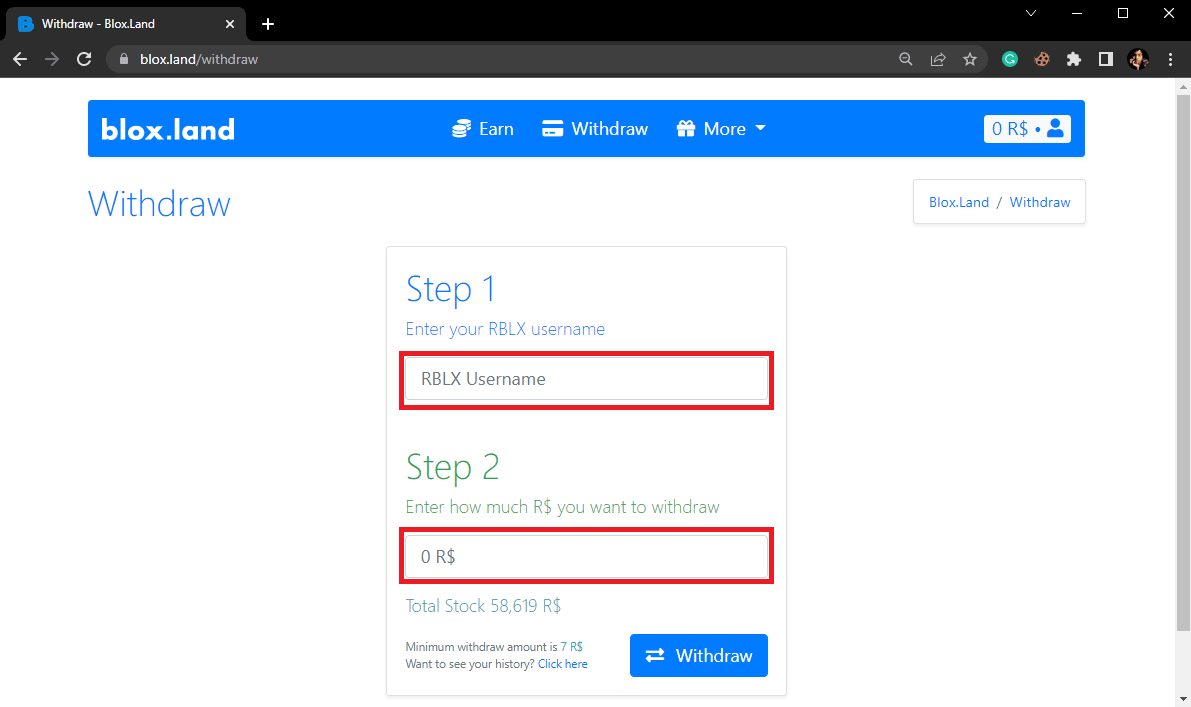The width and height of the screenshot is (1191, 707).
Task: Select the Withdraw - Blox.Land browser tab
Action: click(126, 24)
